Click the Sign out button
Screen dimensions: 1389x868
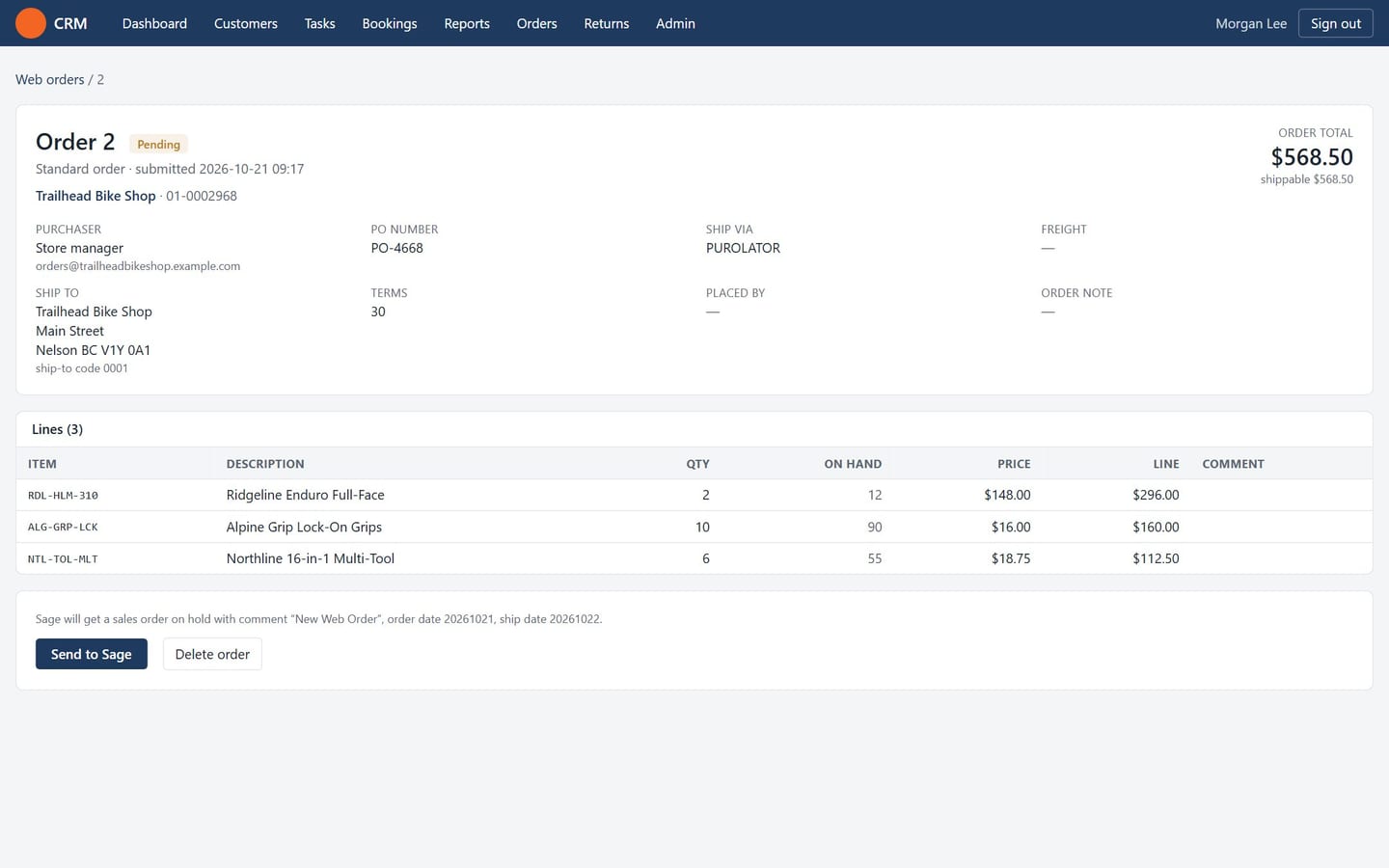tap(1336, 23)
